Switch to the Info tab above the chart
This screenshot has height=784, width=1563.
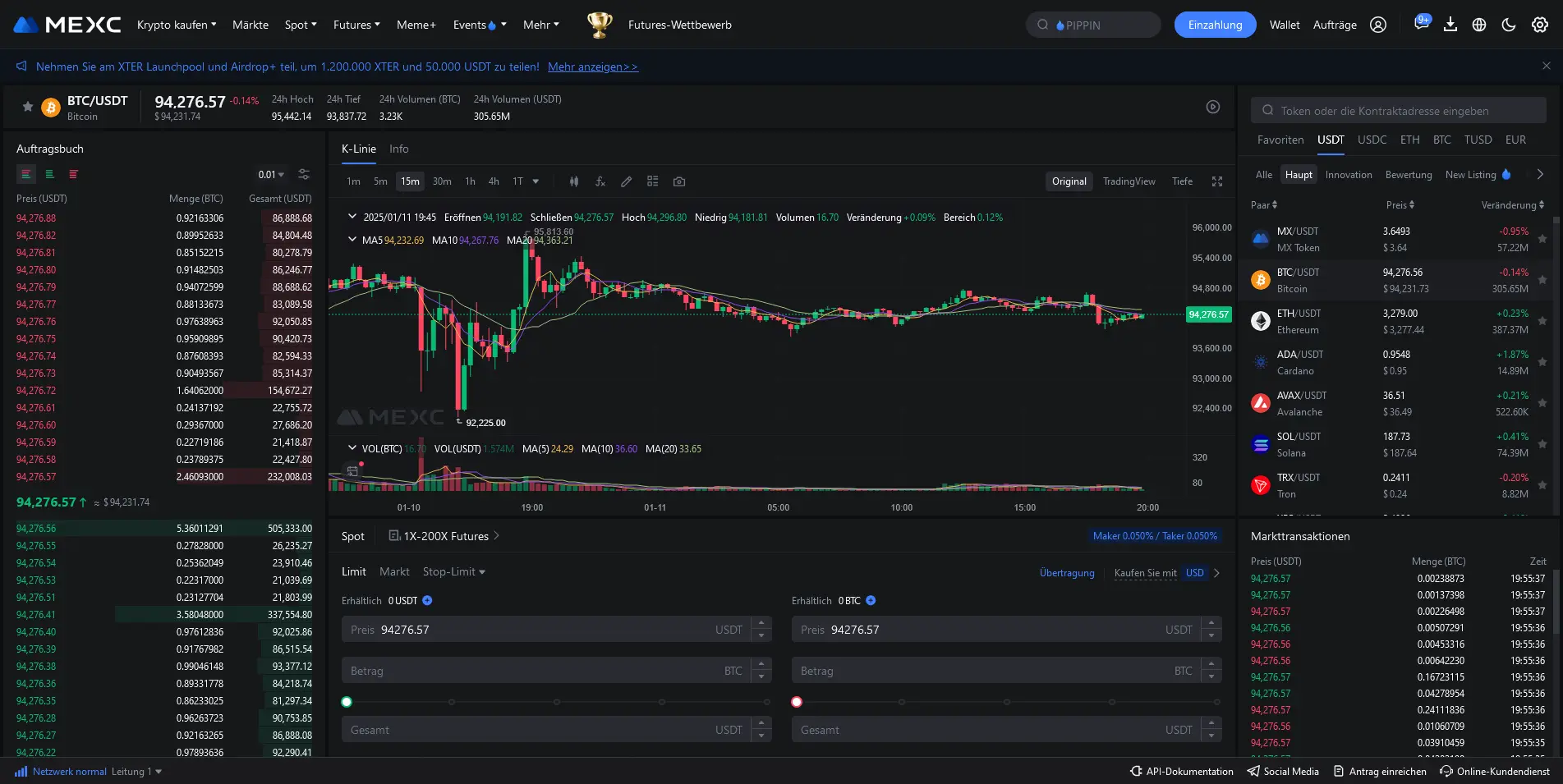[398, 149]
